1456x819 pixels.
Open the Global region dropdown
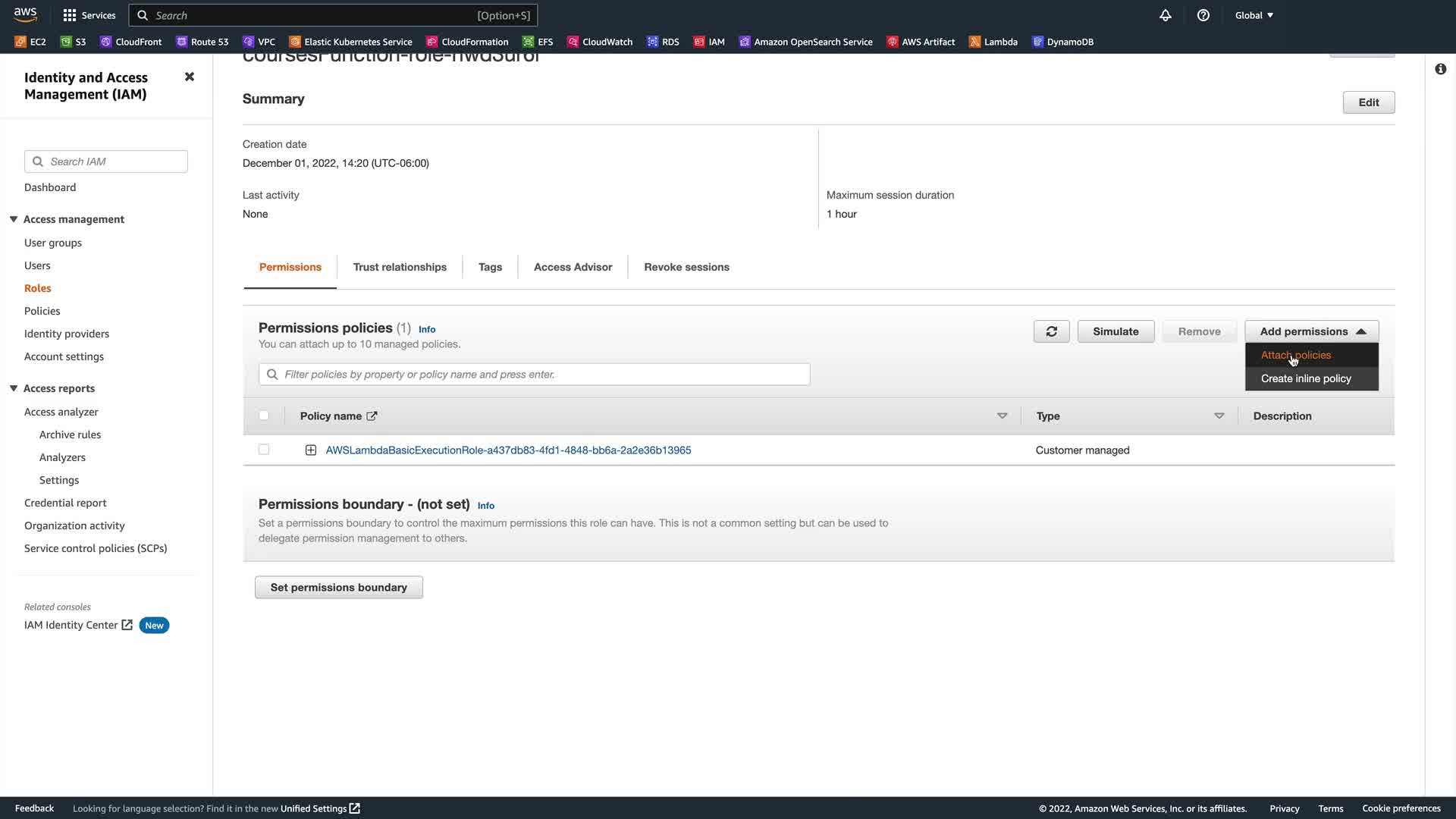[1254, 15]
